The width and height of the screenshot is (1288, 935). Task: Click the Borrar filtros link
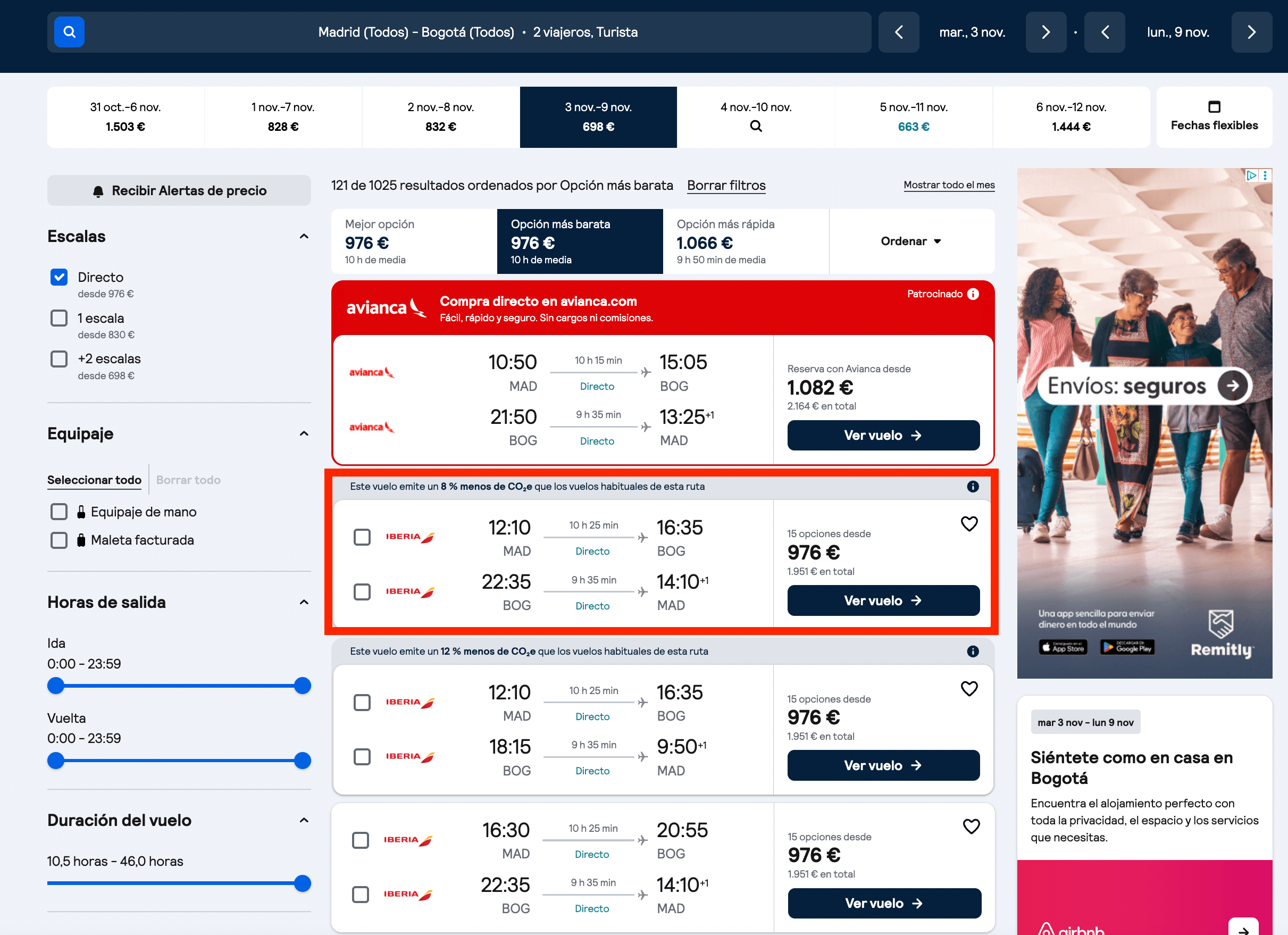pyautogui.click(x=726, y=185)
